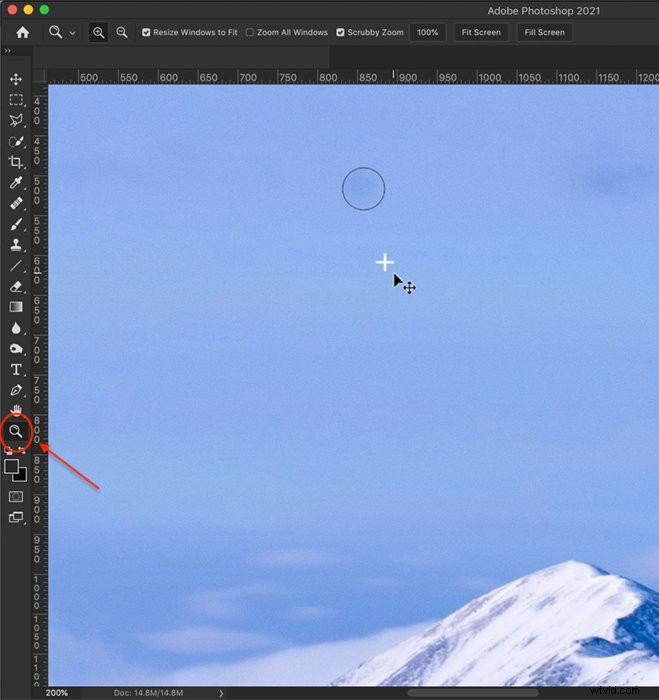Viewport: 659px width, 700px height.
Task: Select Zoom In mode in the options bar
Action: pyautogui.click(x=98, y=33)
